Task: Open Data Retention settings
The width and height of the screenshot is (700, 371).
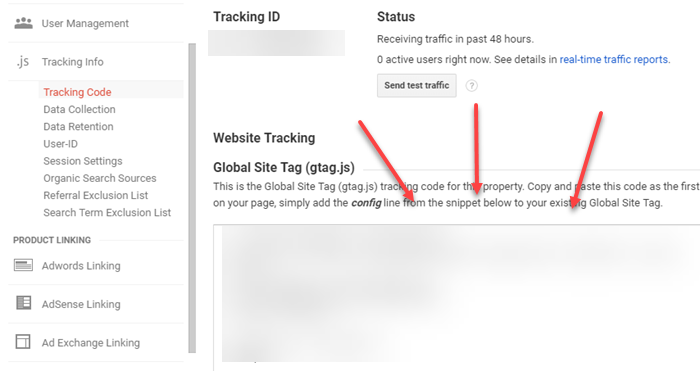Action: click(78, 127)
